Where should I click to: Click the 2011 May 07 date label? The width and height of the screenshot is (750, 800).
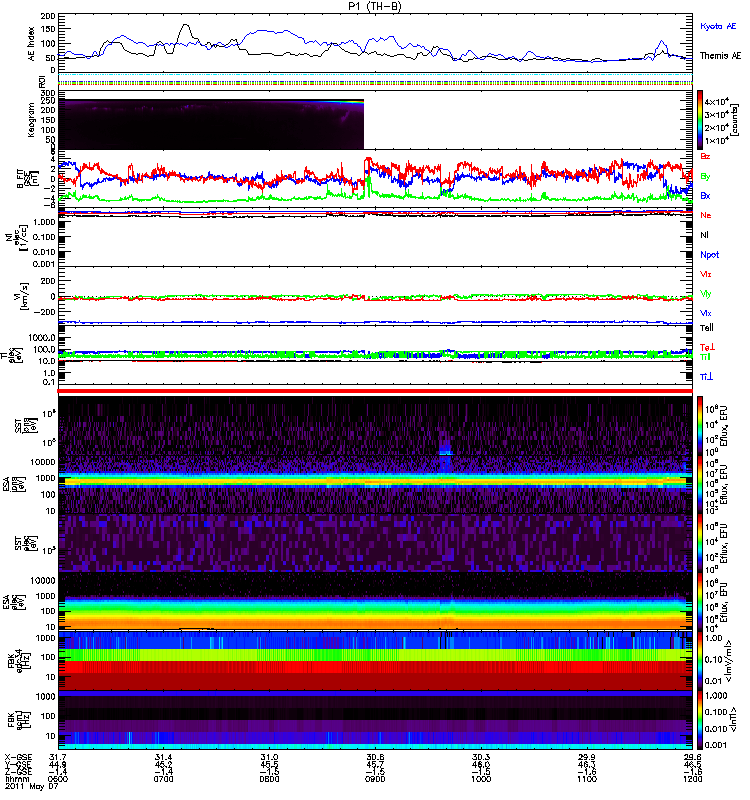pyautogui.click(x=32, y=786)
